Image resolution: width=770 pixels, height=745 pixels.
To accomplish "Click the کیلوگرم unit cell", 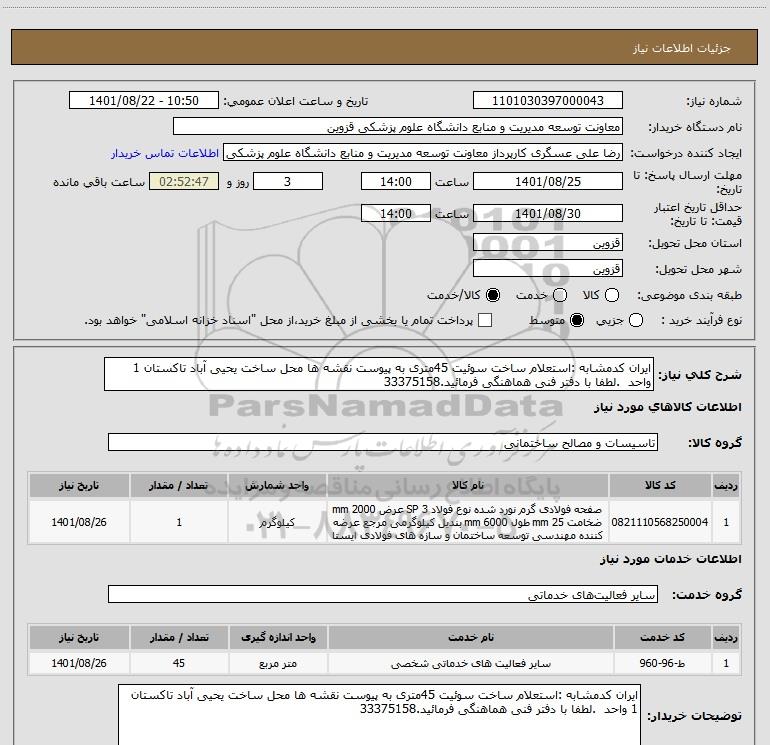I will pos(277,522).
